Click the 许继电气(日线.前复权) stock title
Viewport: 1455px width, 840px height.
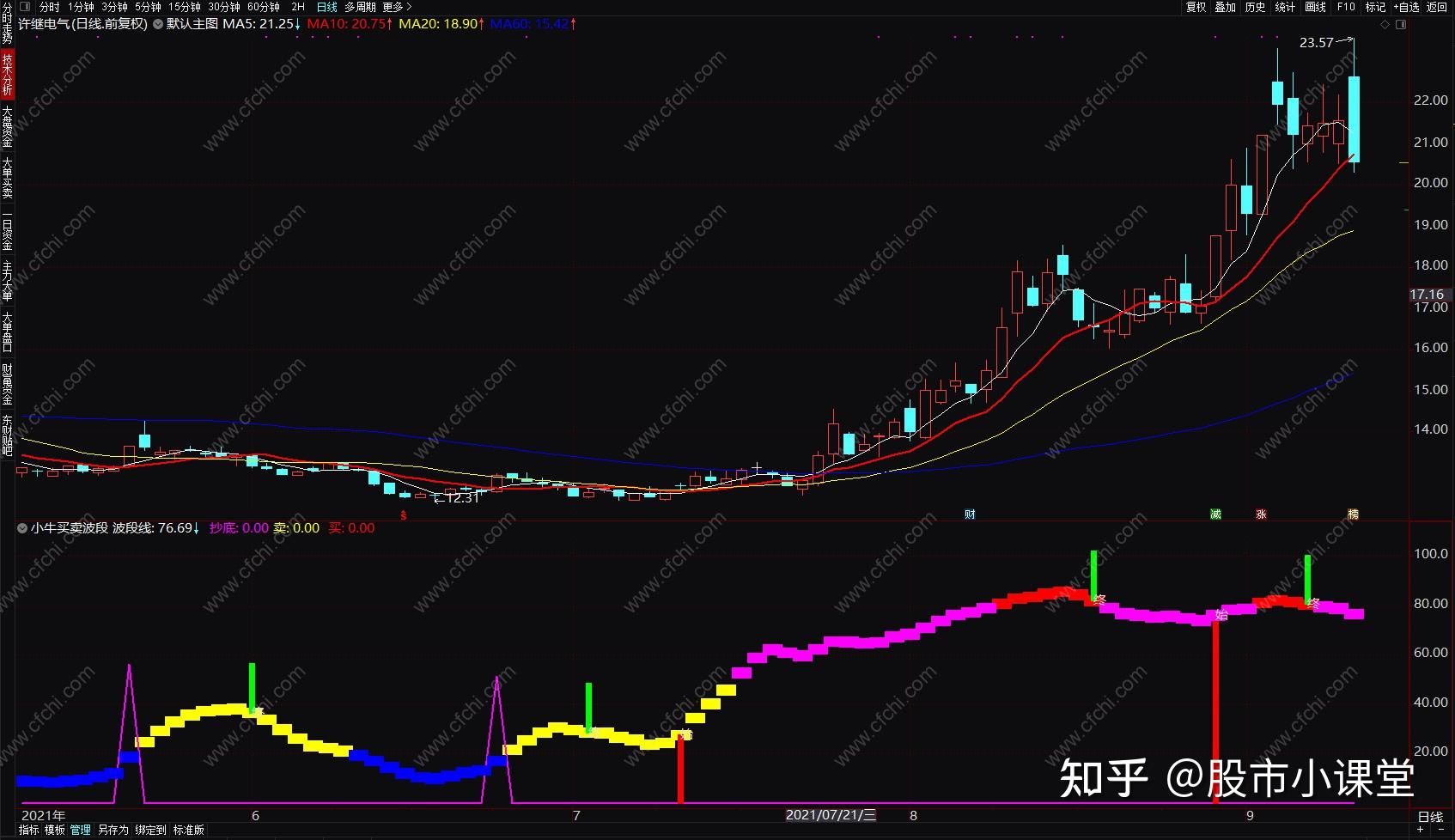coord(83,24)
